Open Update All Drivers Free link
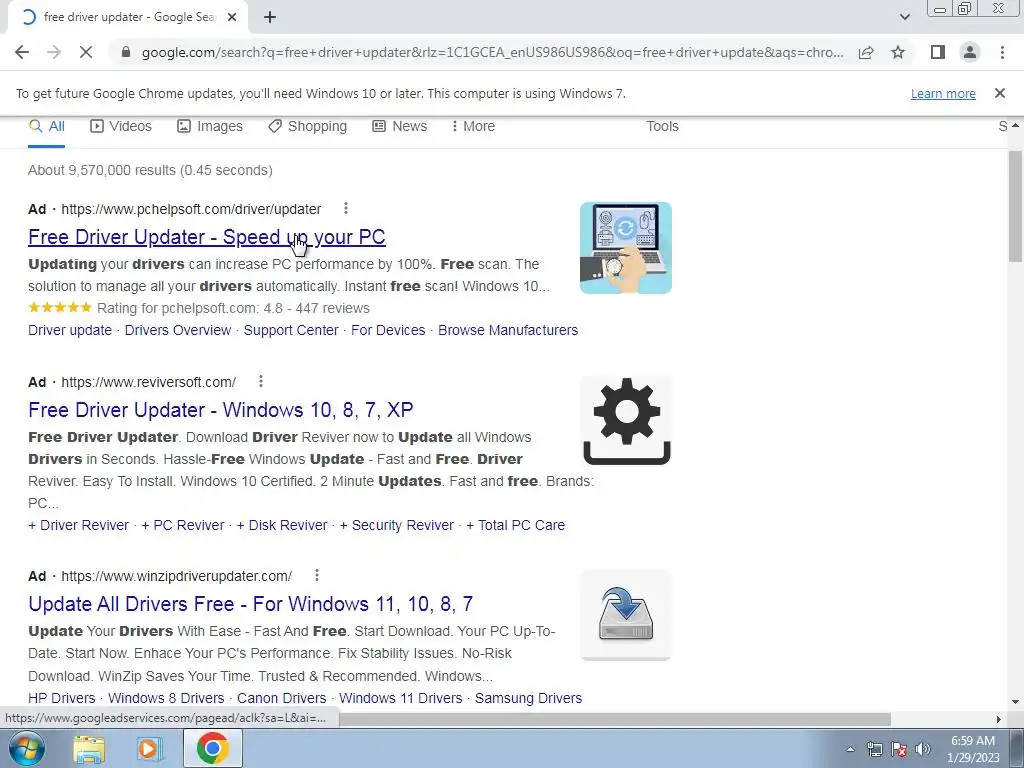 coord(251,603)
